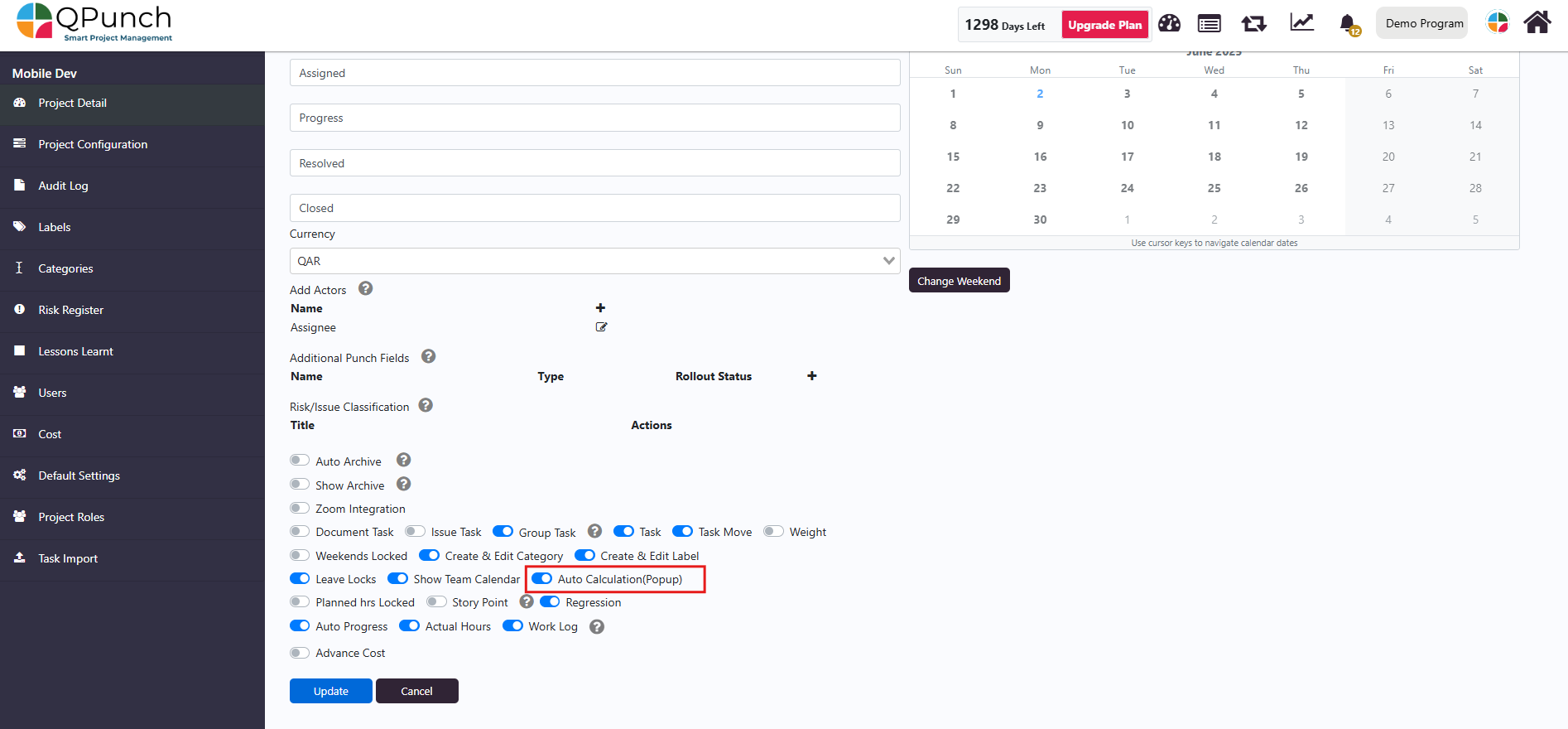
Task: Enable the Weight switch
Action: pyautogui.click(x=773, y=531)
